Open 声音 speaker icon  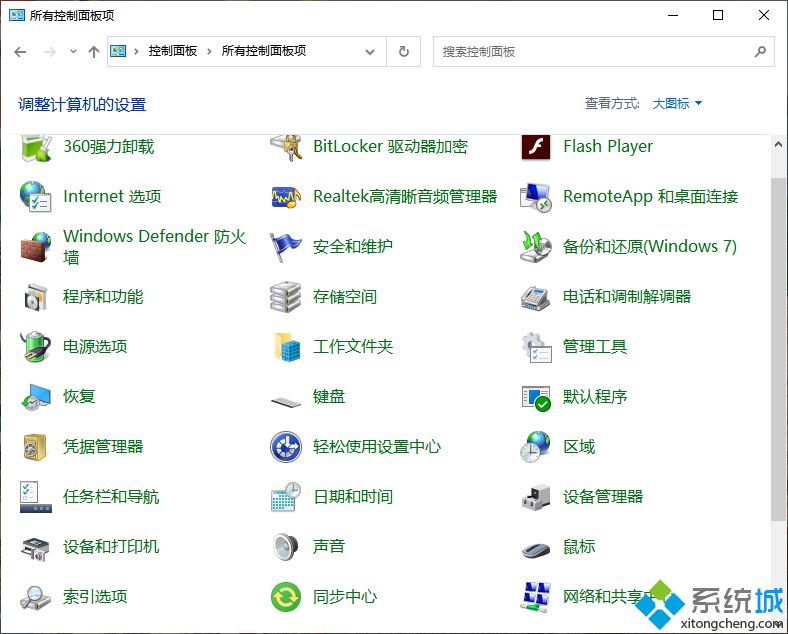click(x=285, y=547)
